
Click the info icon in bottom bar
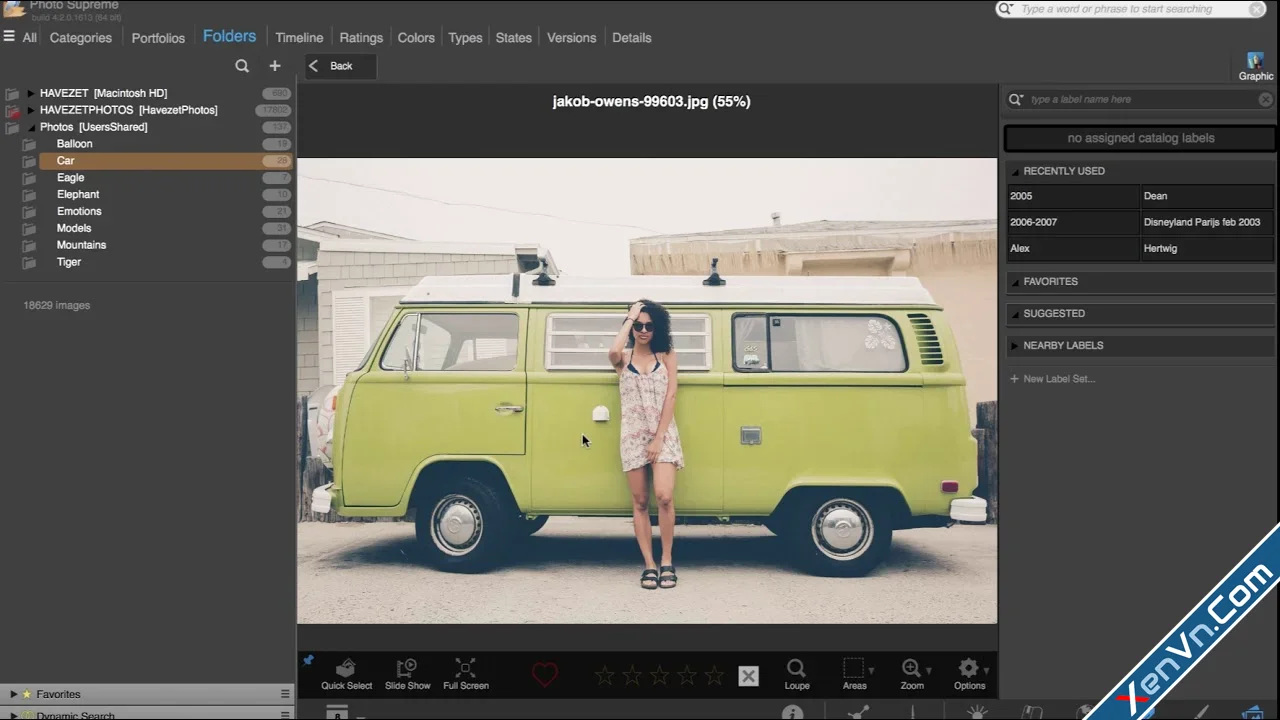[x=792, y=713]
